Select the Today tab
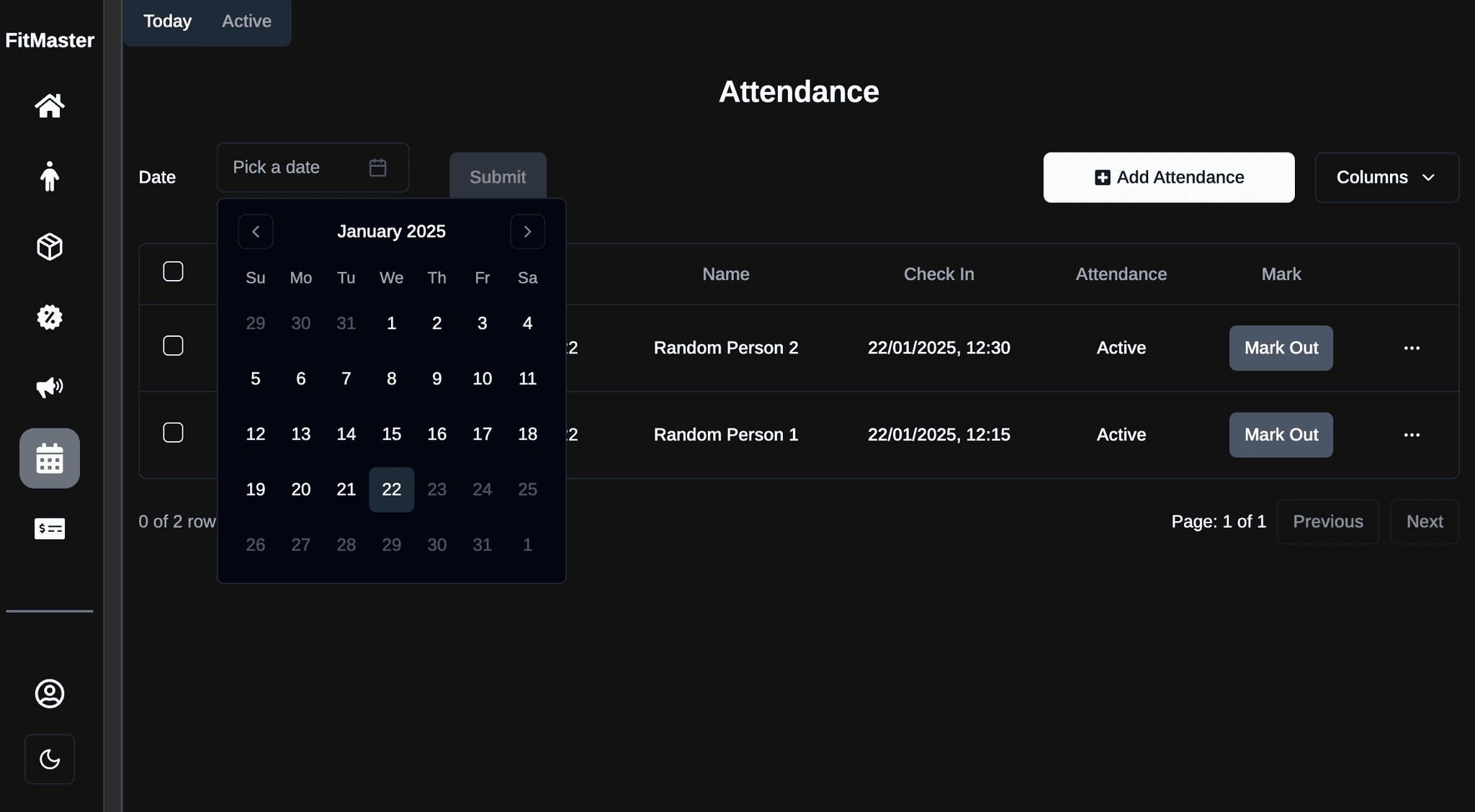Viewport: 1475px width, 812px height. pos(167,21)
